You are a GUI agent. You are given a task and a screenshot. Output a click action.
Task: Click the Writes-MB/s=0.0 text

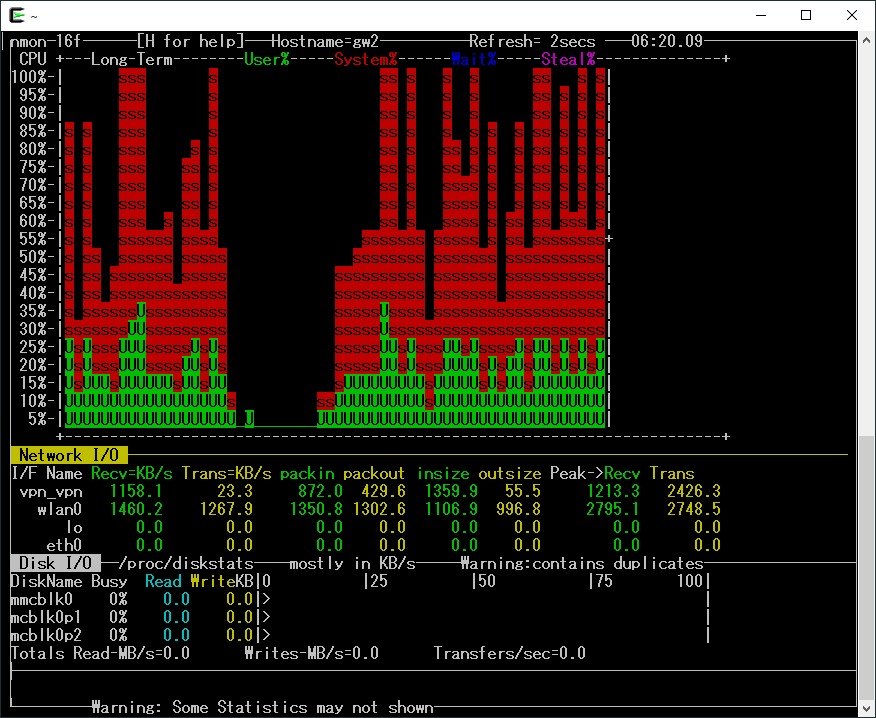click(312, 653)
